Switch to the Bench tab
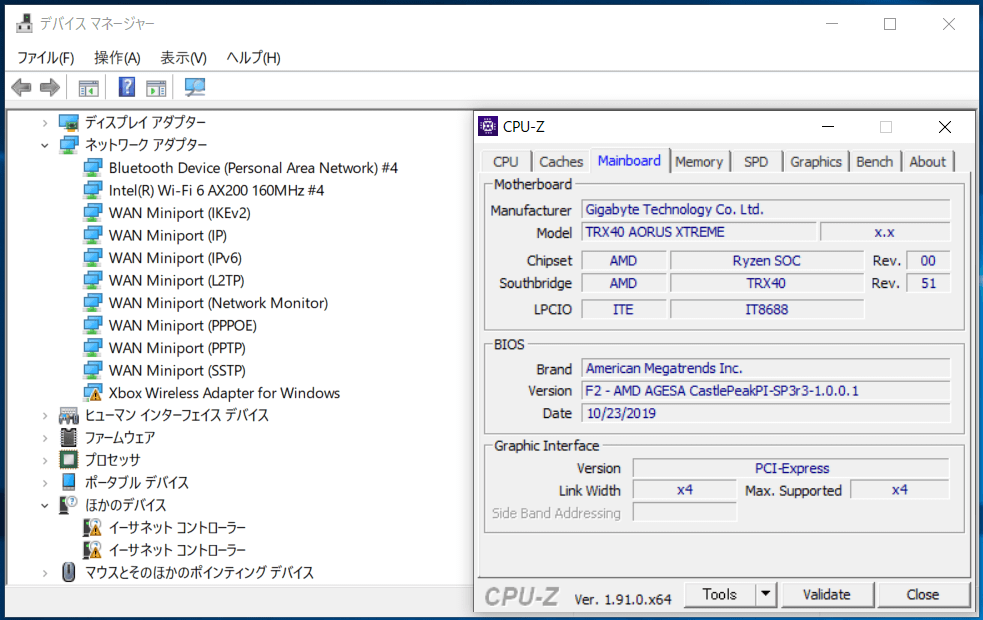Image resolution: width=983 pixels, height=620 pixels. pos(875,162)
